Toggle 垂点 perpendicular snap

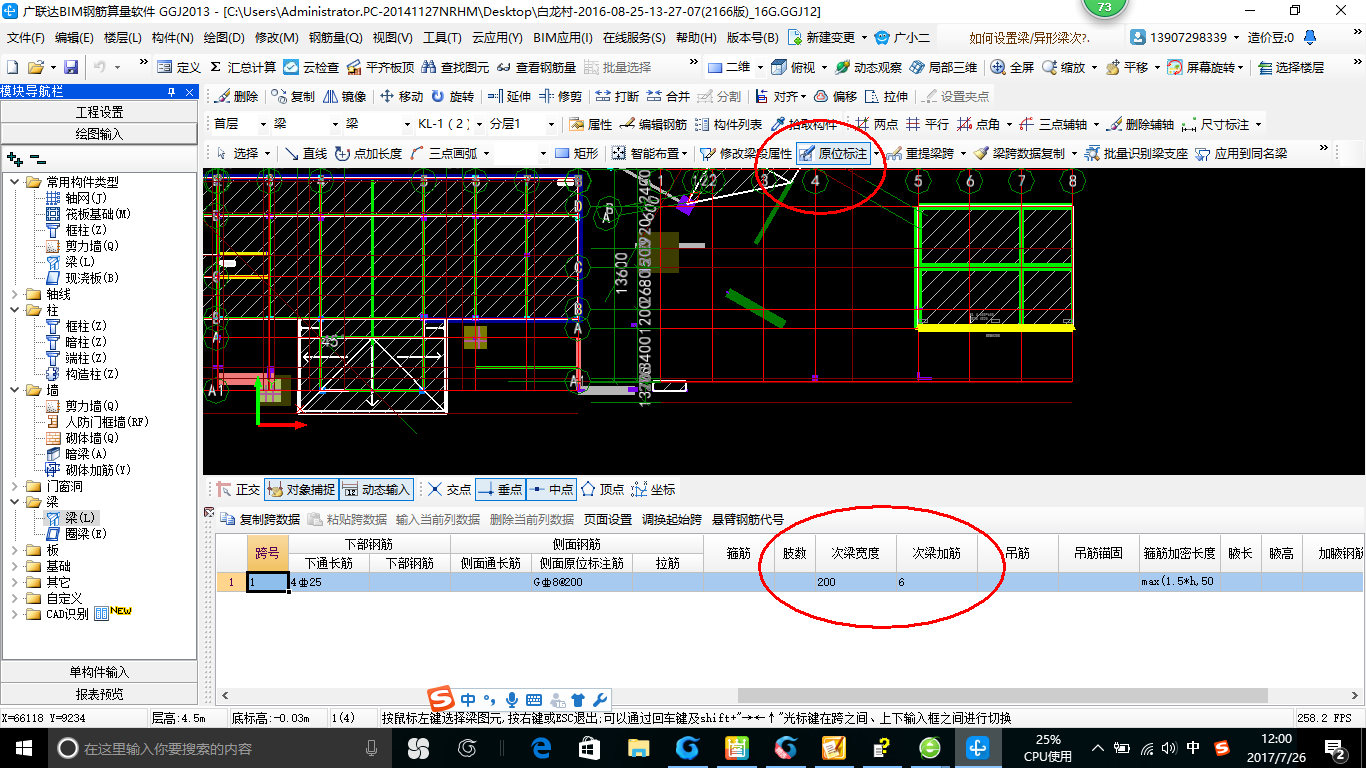tap(500, 489)
